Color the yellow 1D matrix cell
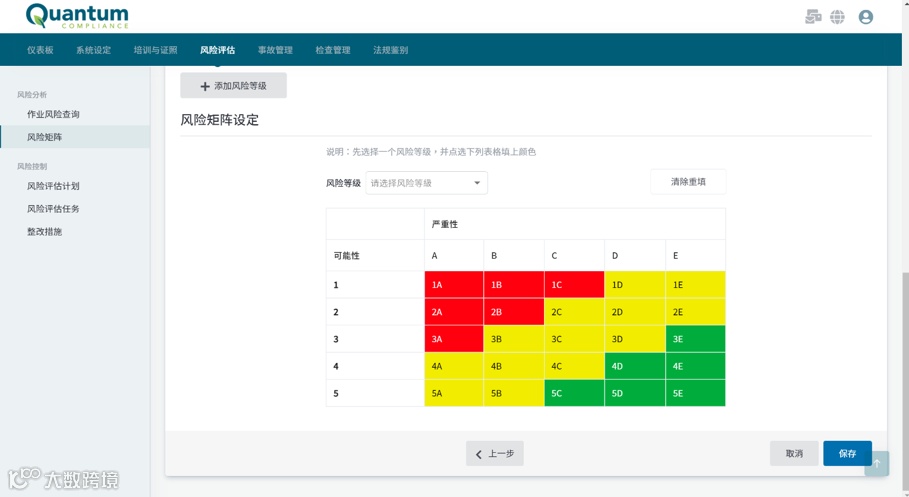The height and width of the screenshot is (497, 909). 635,285
